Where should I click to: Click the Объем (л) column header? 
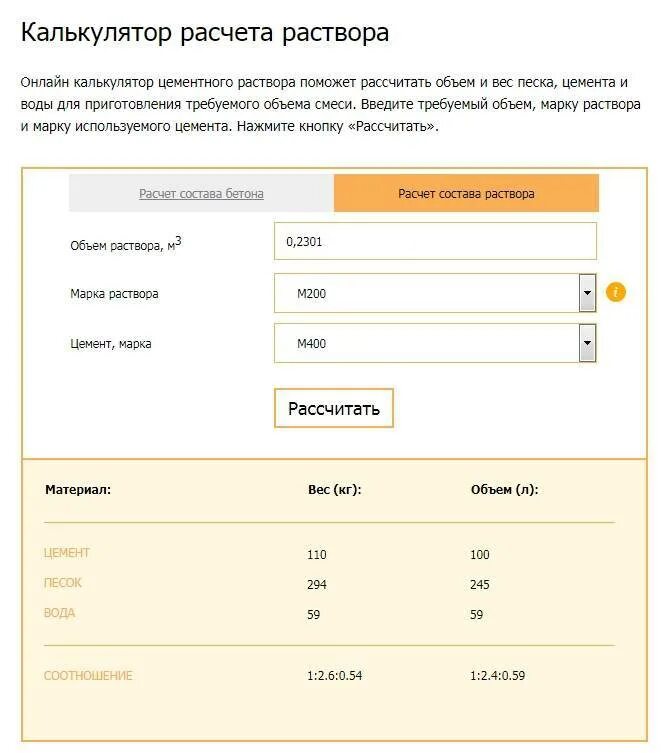(x=504, y=490)
